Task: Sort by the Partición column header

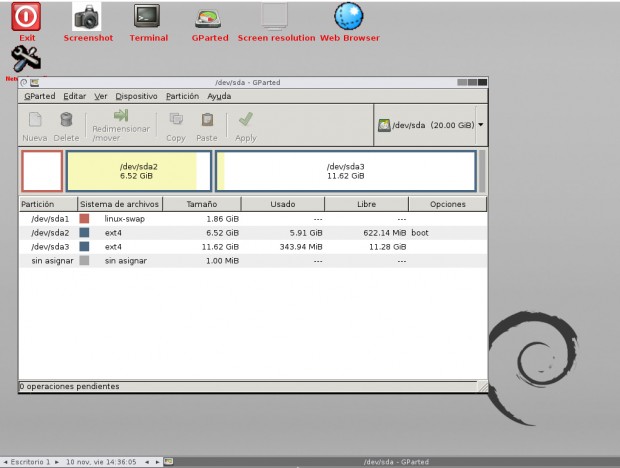Action: tap(48, 204)
